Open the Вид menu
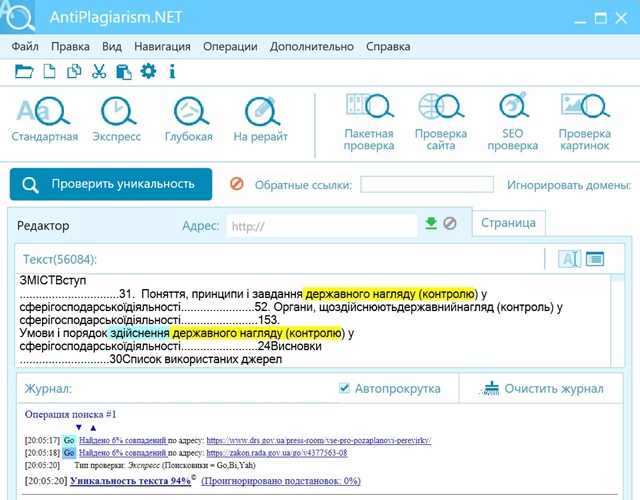The image size is (640, 500). (112, 47)
